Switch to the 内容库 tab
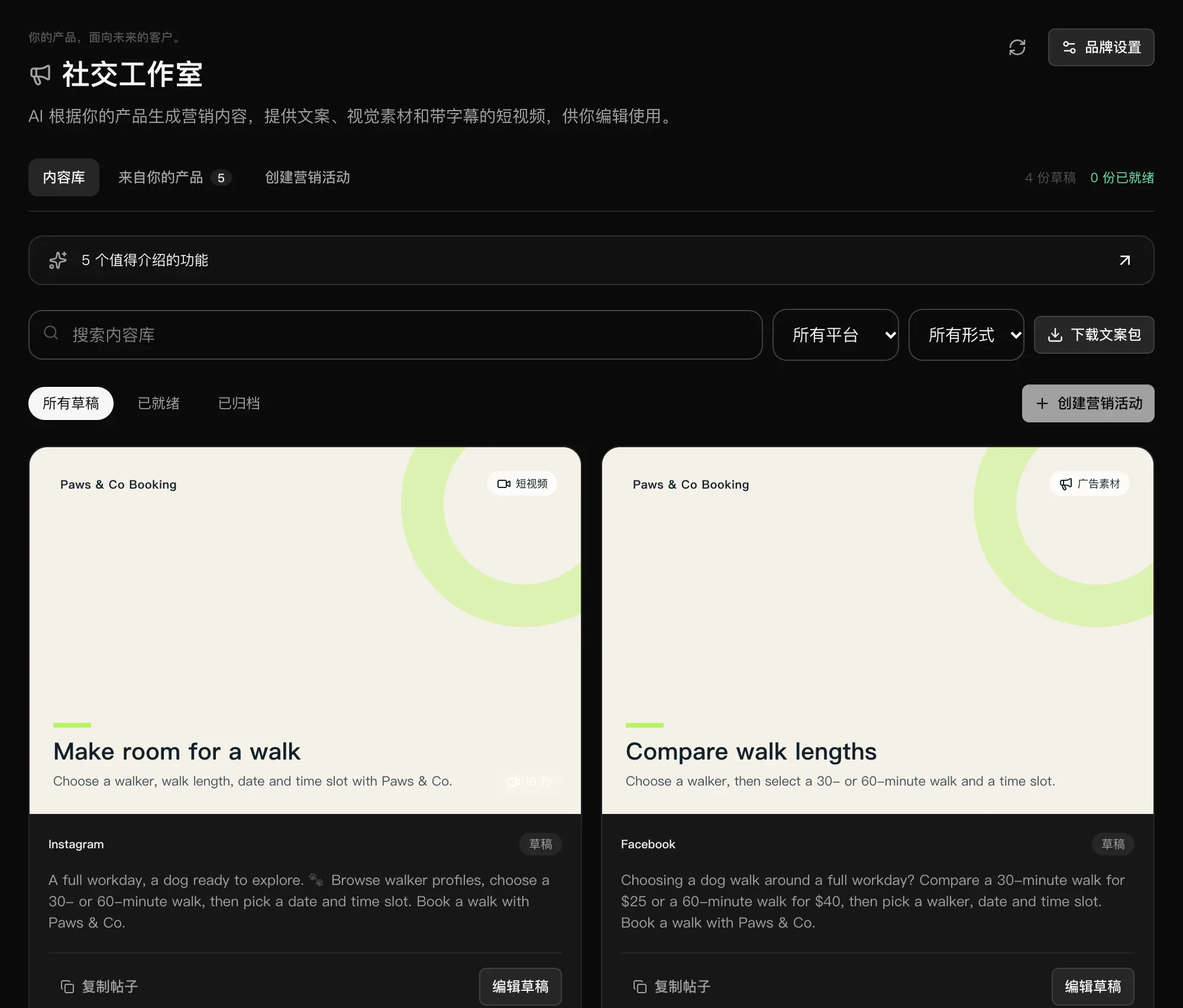The height and width of the screenshot is (1008, 1183). pyautogui.click(x=64, y=177)
